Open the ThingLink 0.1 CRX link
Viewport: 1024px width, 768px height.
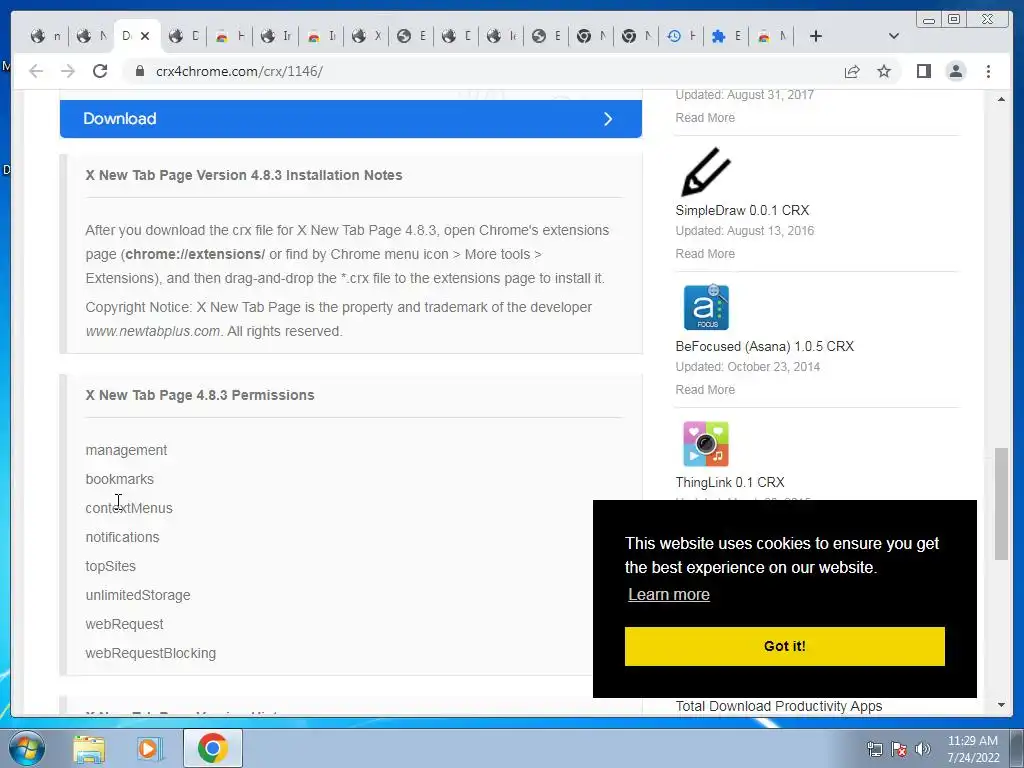tap(729, 482)
